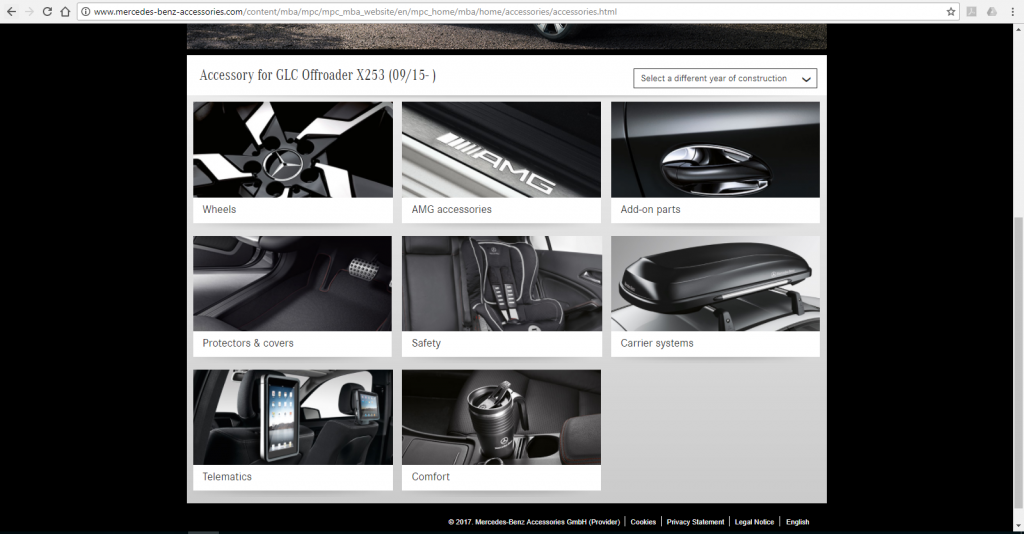Click the extension icon beside the bookmark star
The width and height of the screenshot is (1024, 534).
972,11
